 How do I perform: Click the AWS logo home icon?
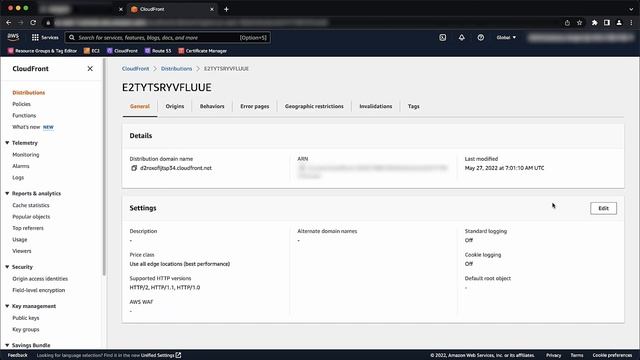pos(13,37)
